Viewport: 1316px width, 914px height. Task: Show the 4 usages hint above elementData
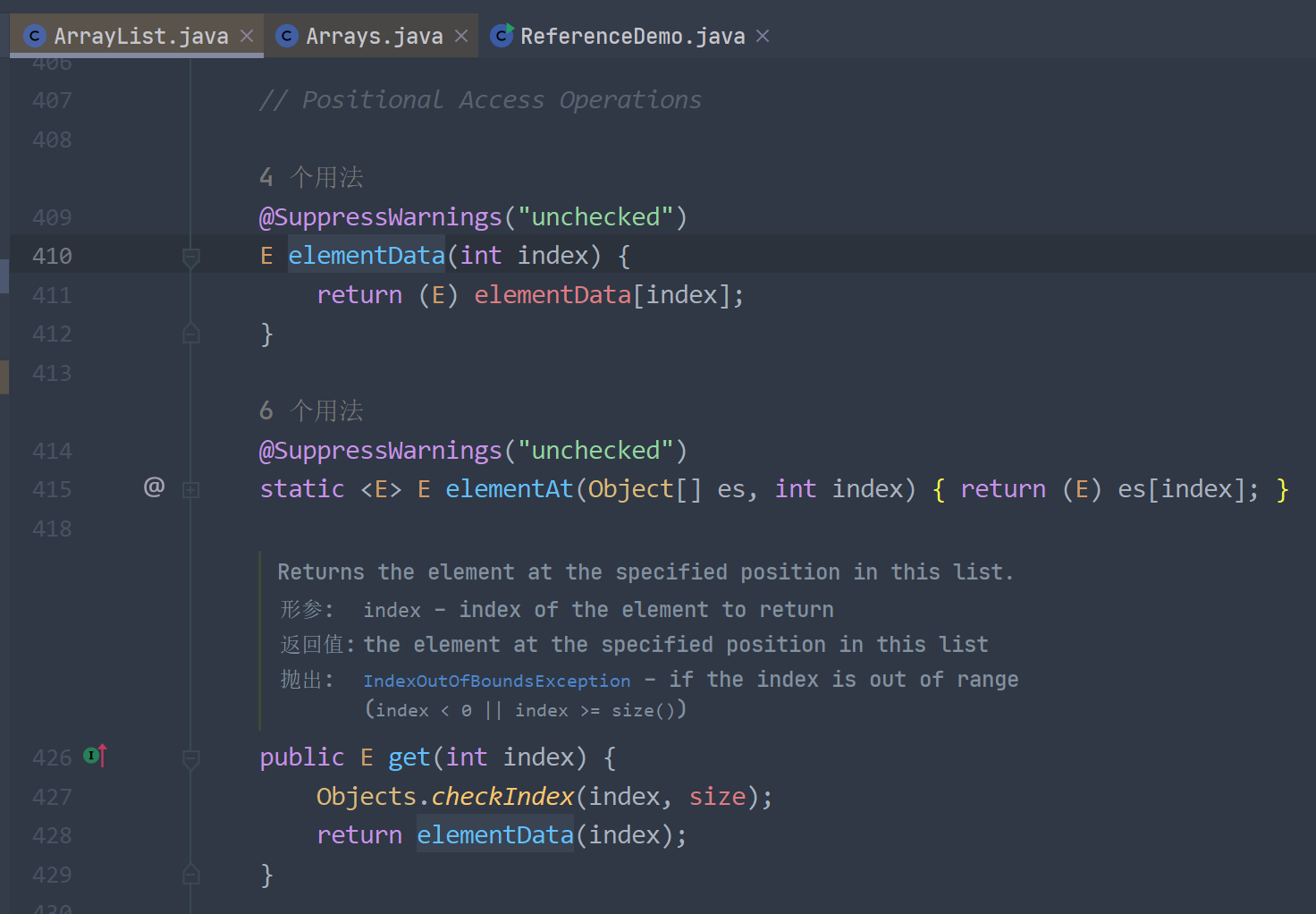[x=311, y=177]
